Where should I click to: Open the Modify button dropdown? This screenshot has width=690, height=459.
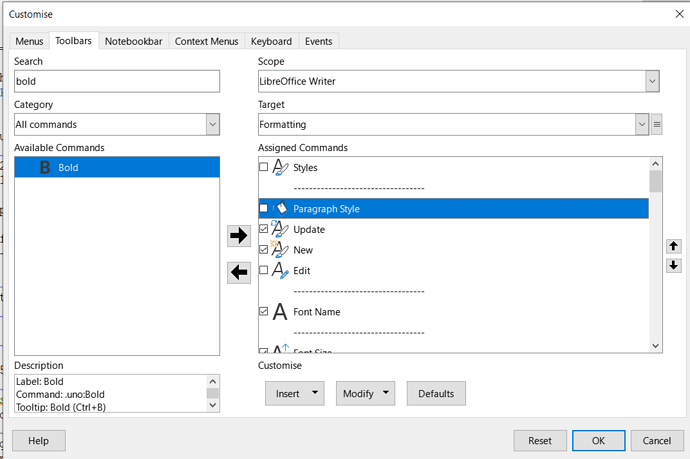coord(386,393)
